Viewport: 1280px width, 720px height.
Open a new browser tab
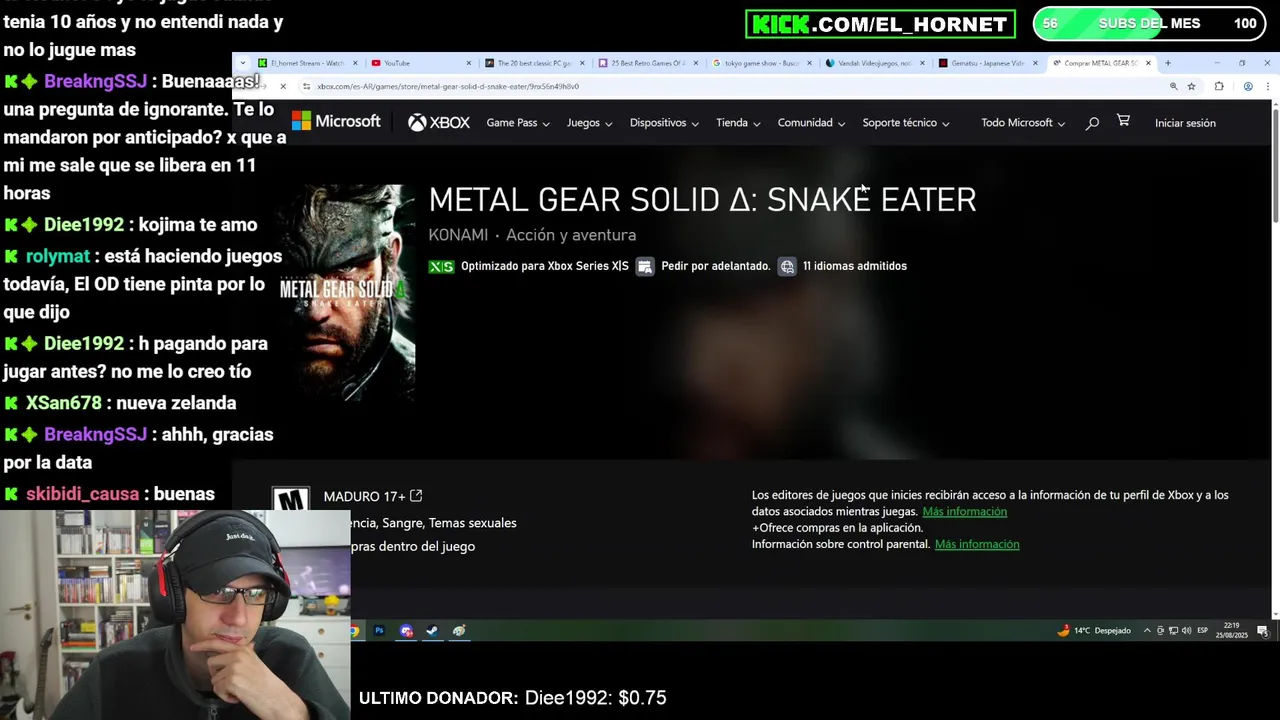tap(1167, 63)
